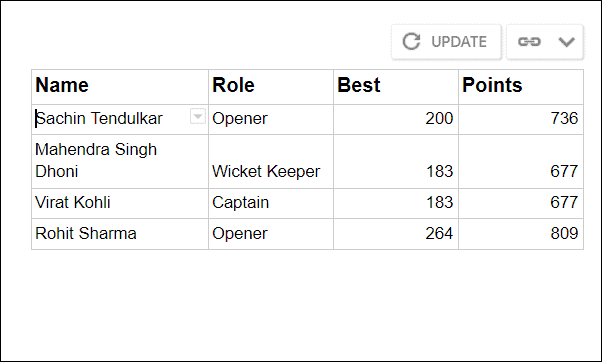Select the cell with value 809

click(521, 234)
